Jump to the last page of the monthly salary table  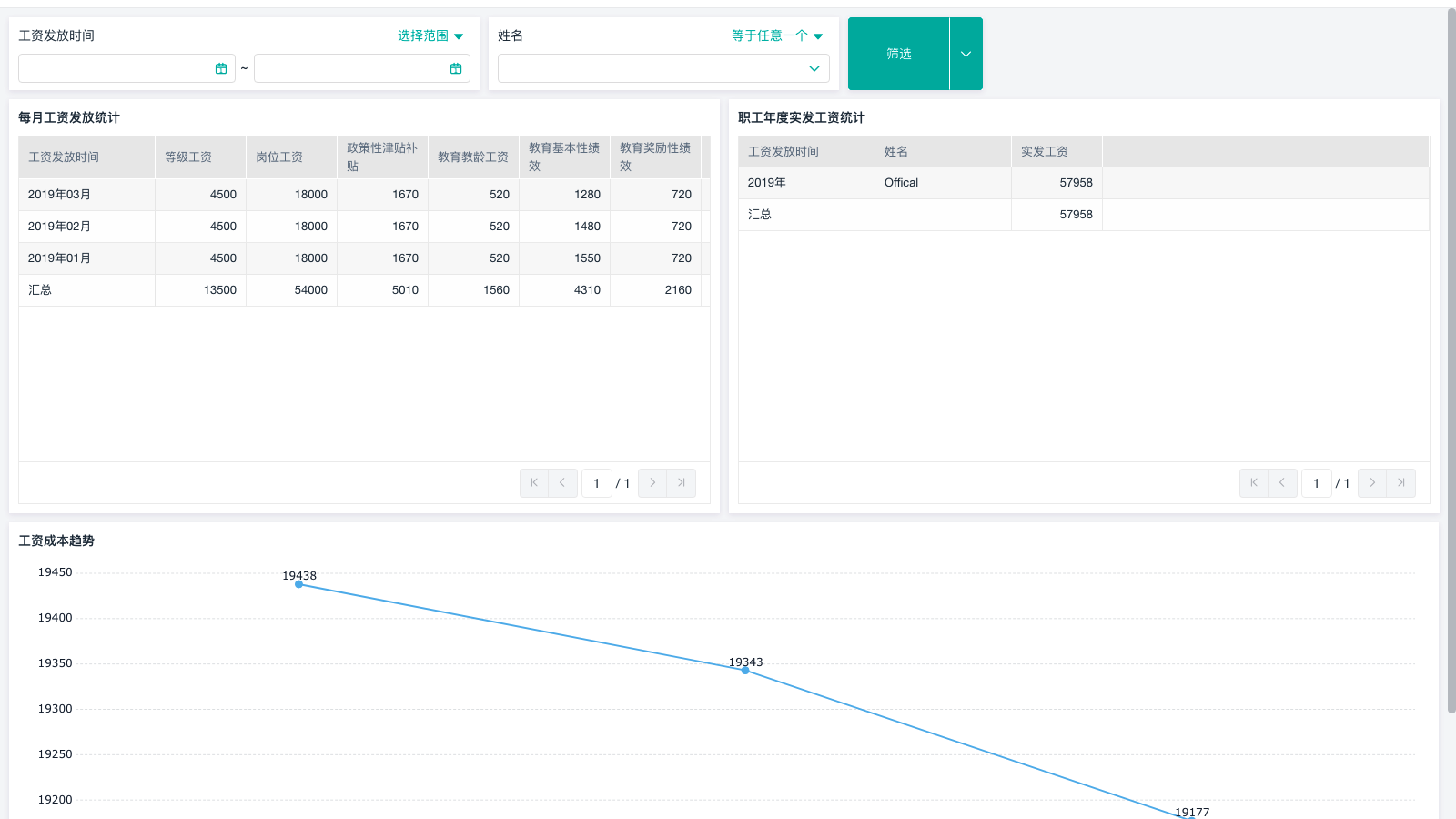click(682, 483)
